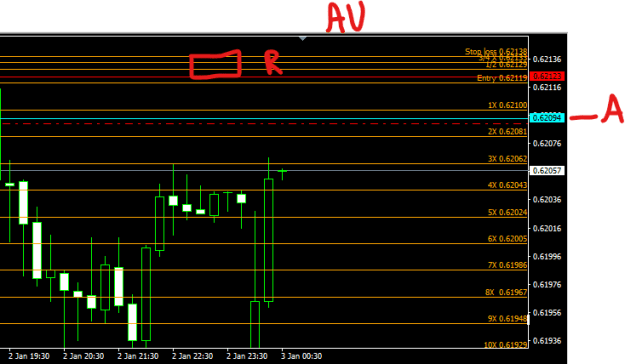Click the 2 Jan 22:30 time label
The height and width of the screenshot is (364, 625).
[x=193, y=356]
